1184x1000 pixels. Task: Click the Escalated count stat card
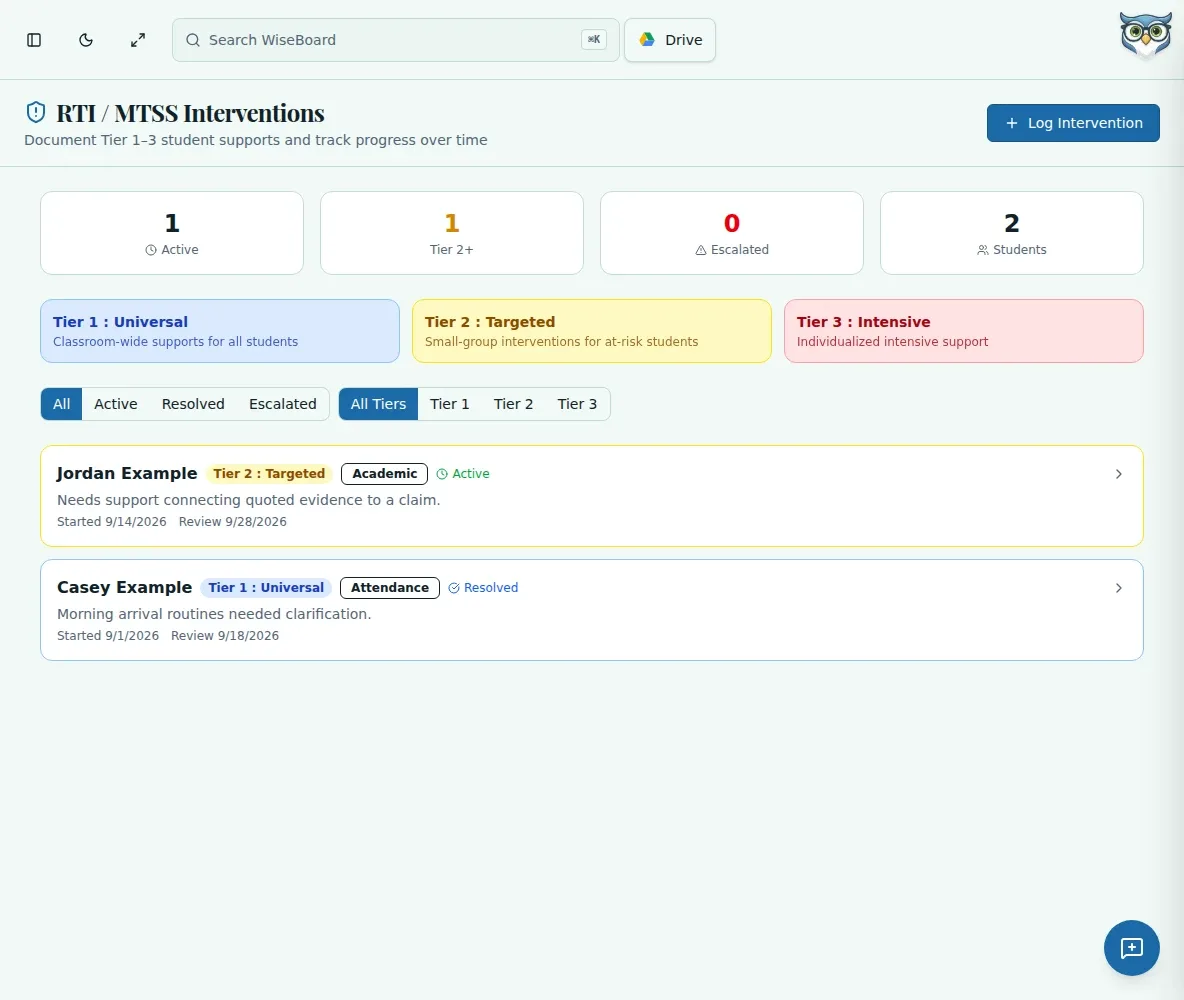tap(732, 233)
